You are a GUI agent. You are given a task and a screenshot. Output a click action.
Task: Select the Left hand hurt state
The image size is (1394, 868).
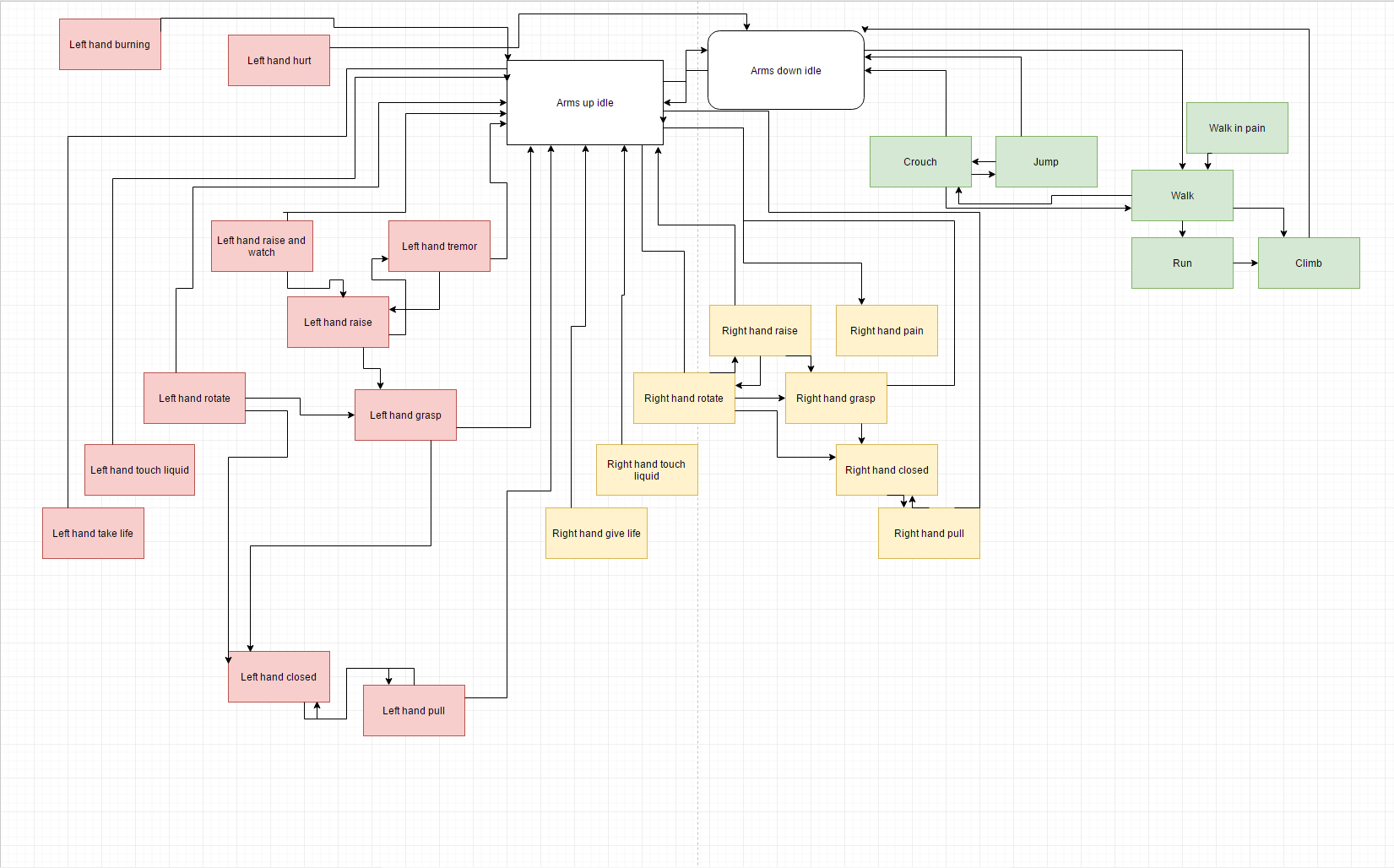(279, 60)
